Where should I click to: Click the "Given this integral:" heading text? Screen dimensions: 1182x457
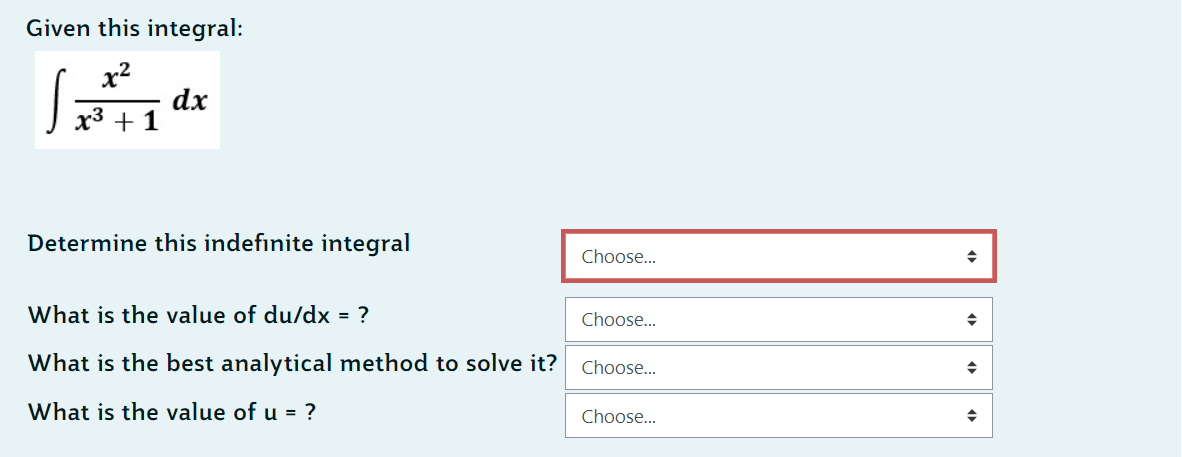pyautogui.click(x=134, y=28)
